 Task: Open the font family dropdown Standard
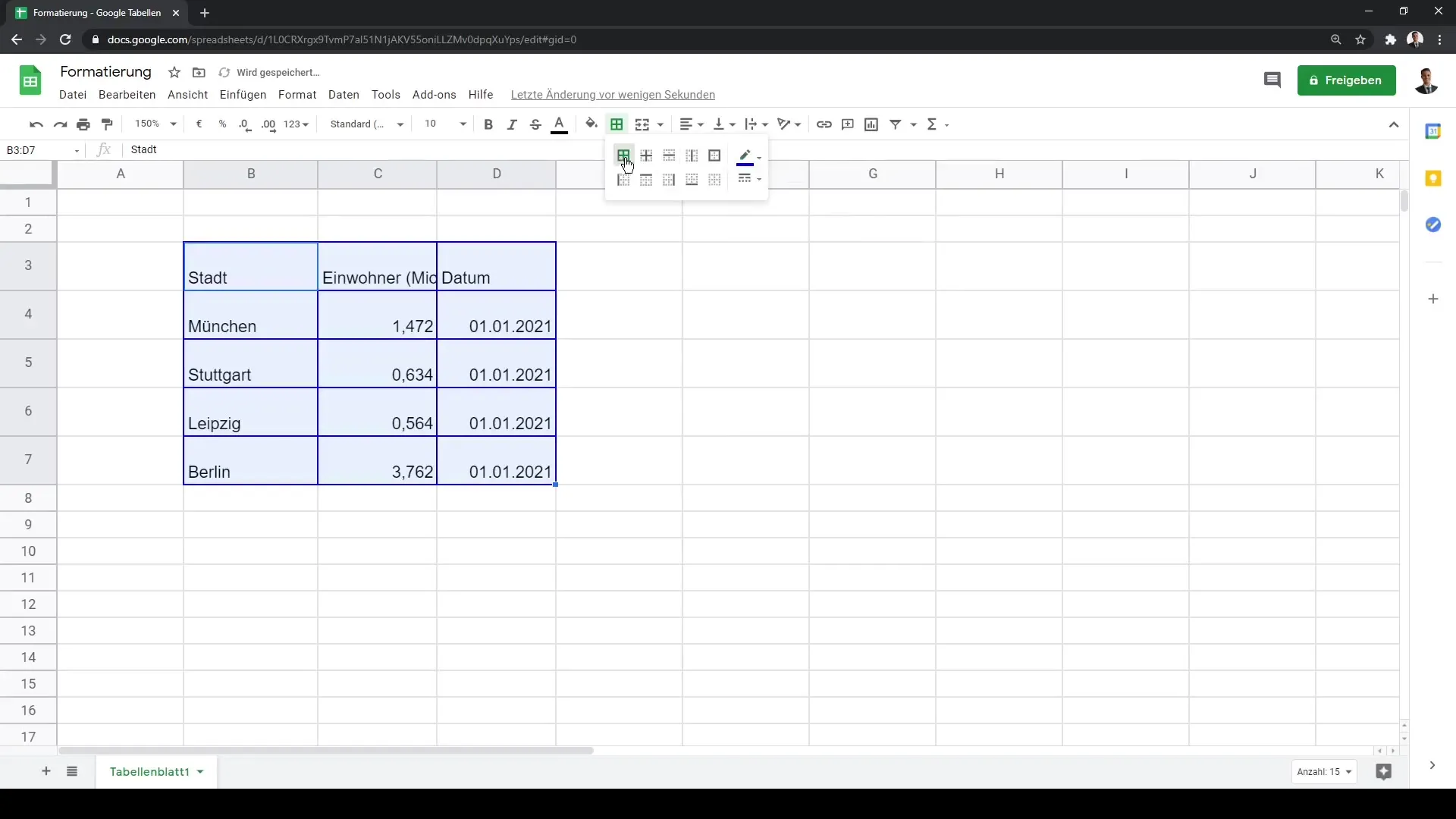[367, 124]
